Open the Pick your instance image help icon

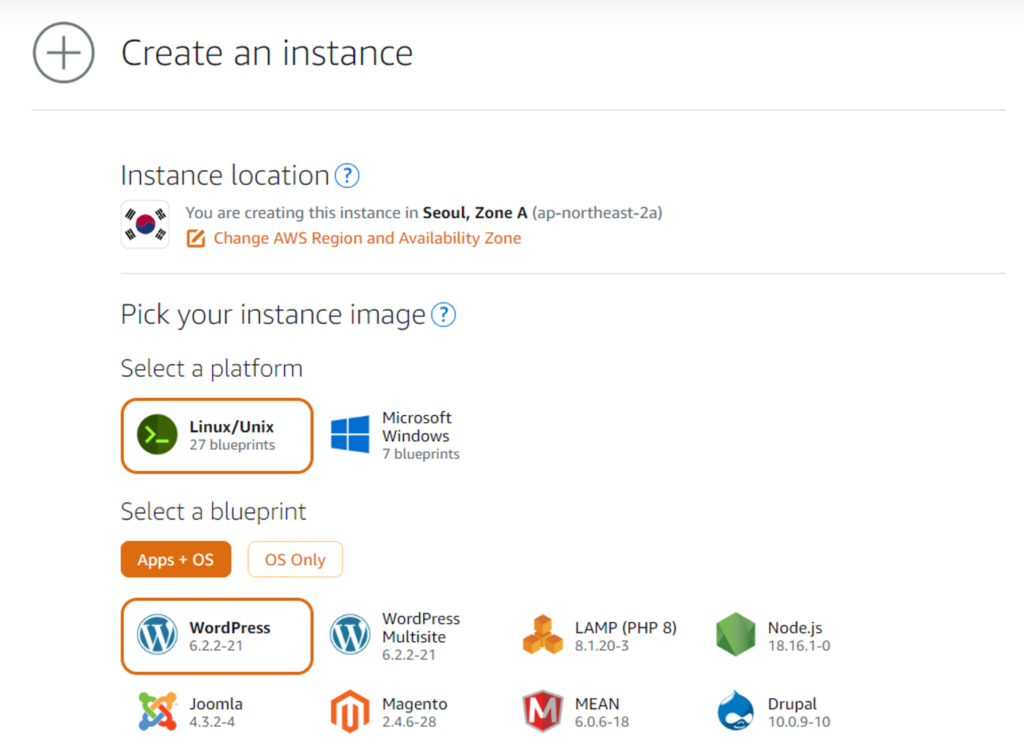pos(443,315)
